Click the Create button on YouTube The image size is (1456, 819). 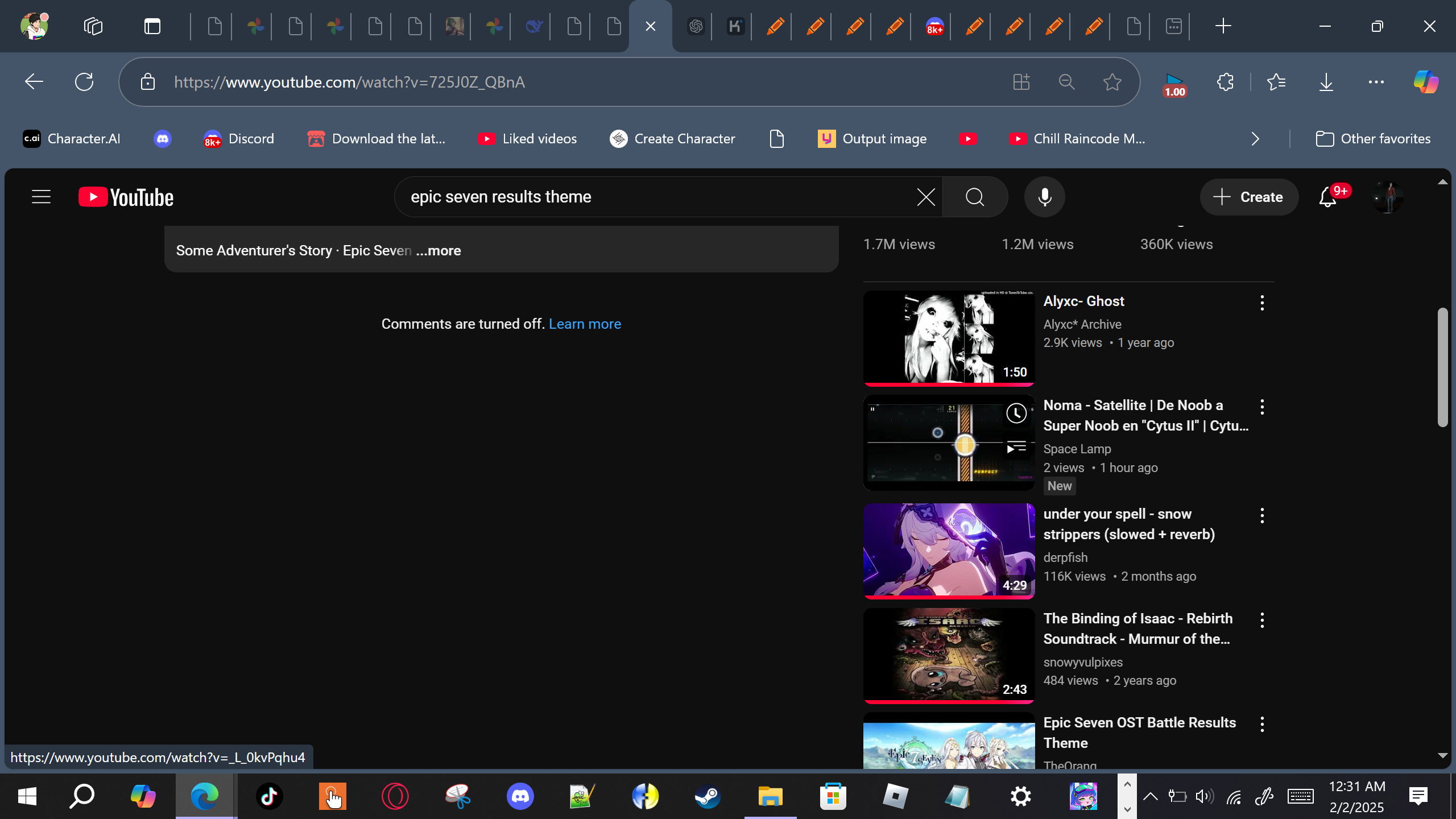(1249, 197)
